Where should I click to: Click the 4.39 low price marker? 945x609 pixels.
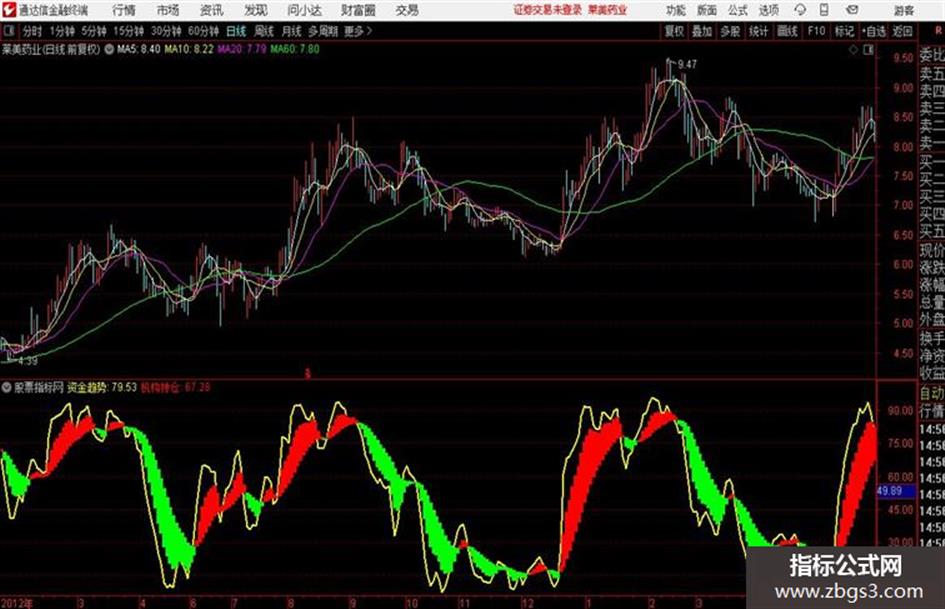pos(28,361)
